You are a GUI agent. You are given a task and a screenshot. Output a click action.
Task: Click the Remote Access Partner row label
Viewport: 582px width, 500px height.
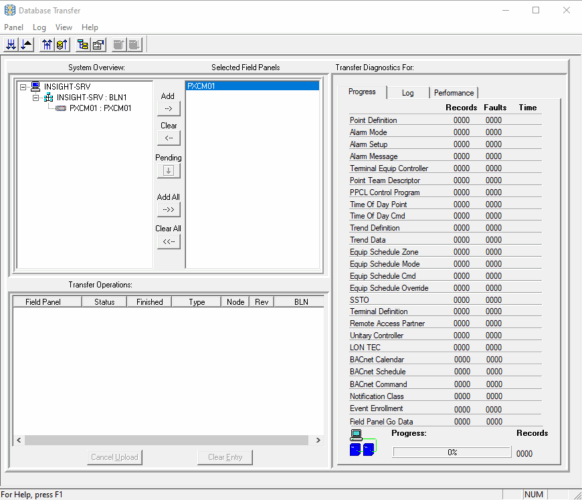click(x=387, y=323)
